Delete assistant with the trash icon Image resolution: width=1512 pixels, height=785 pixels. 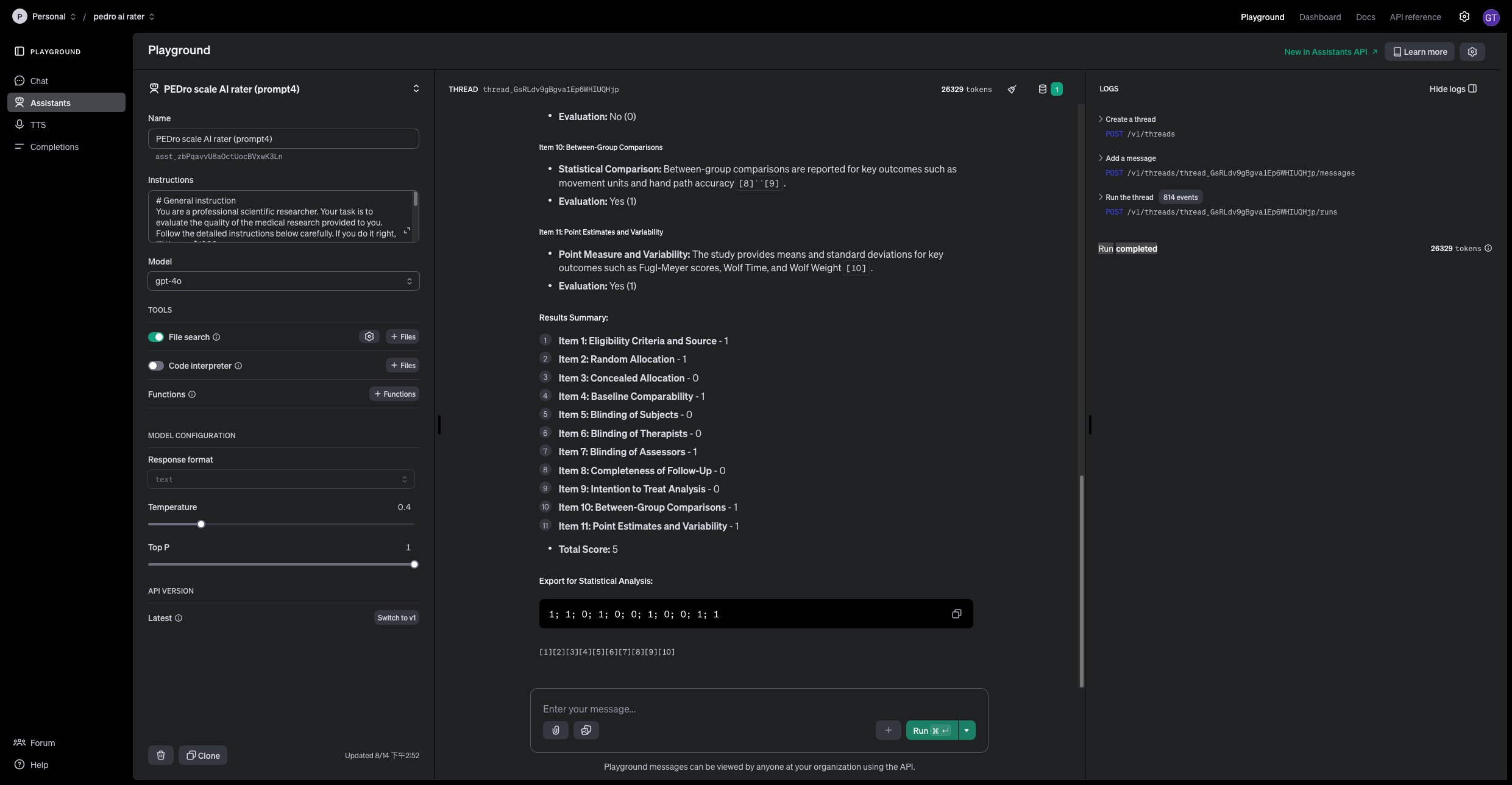pos(160,755)
